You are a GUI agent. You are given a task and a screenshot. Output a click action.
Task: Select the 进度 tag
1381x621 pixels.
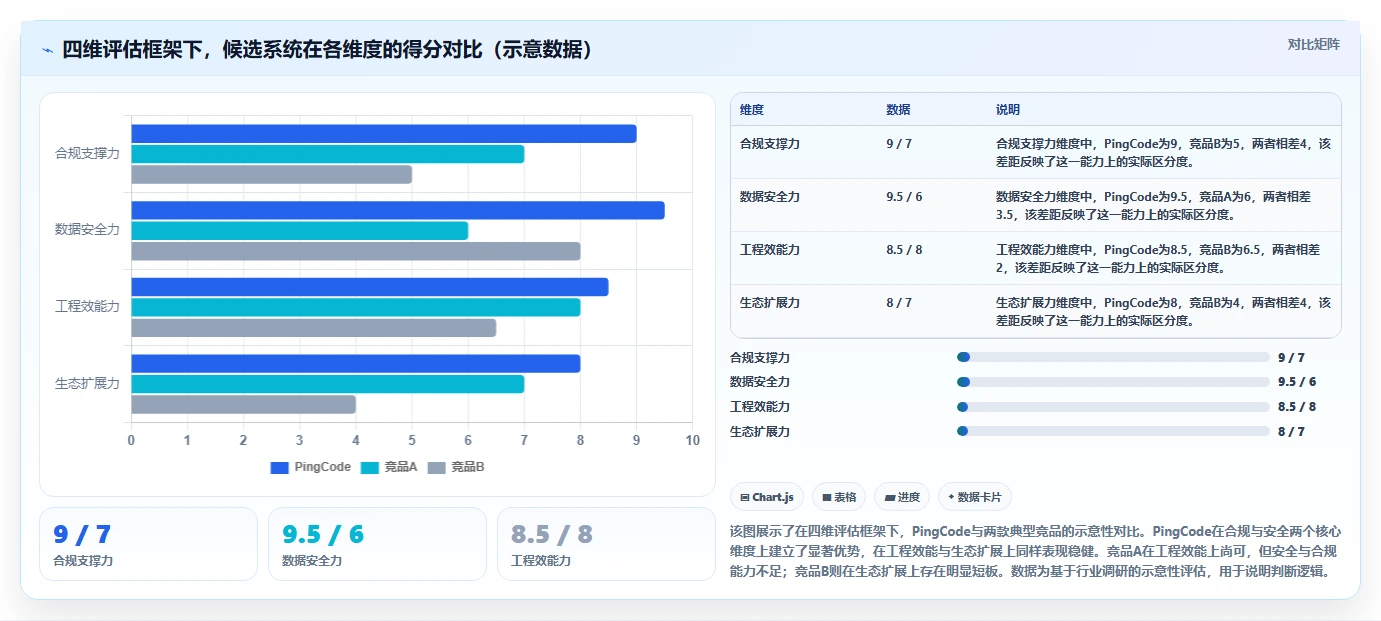tap(902, 497)
